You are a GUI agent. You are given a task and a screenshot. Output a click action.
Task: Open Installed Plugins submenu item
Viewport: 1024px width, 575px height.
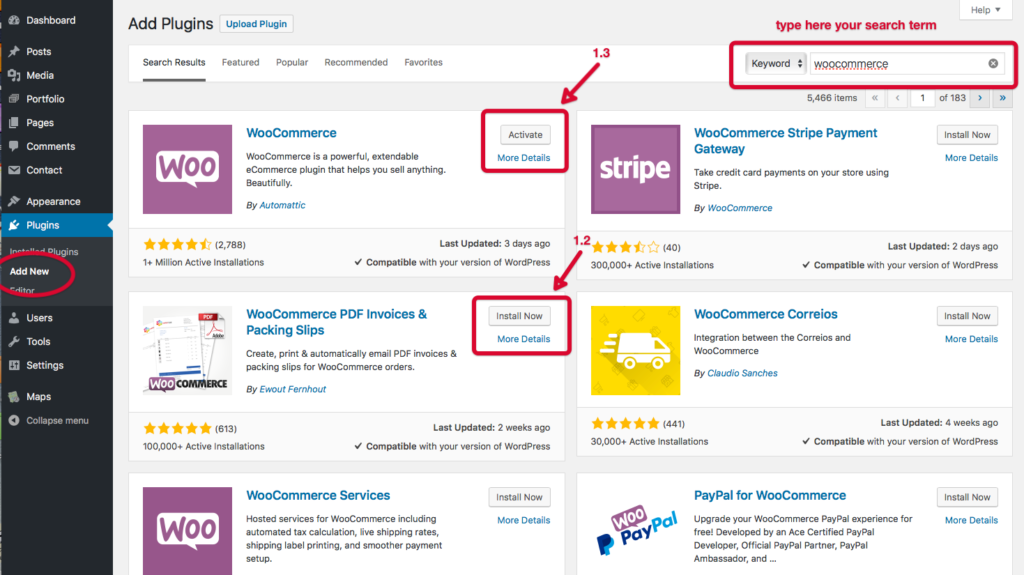tap(44, 252)
